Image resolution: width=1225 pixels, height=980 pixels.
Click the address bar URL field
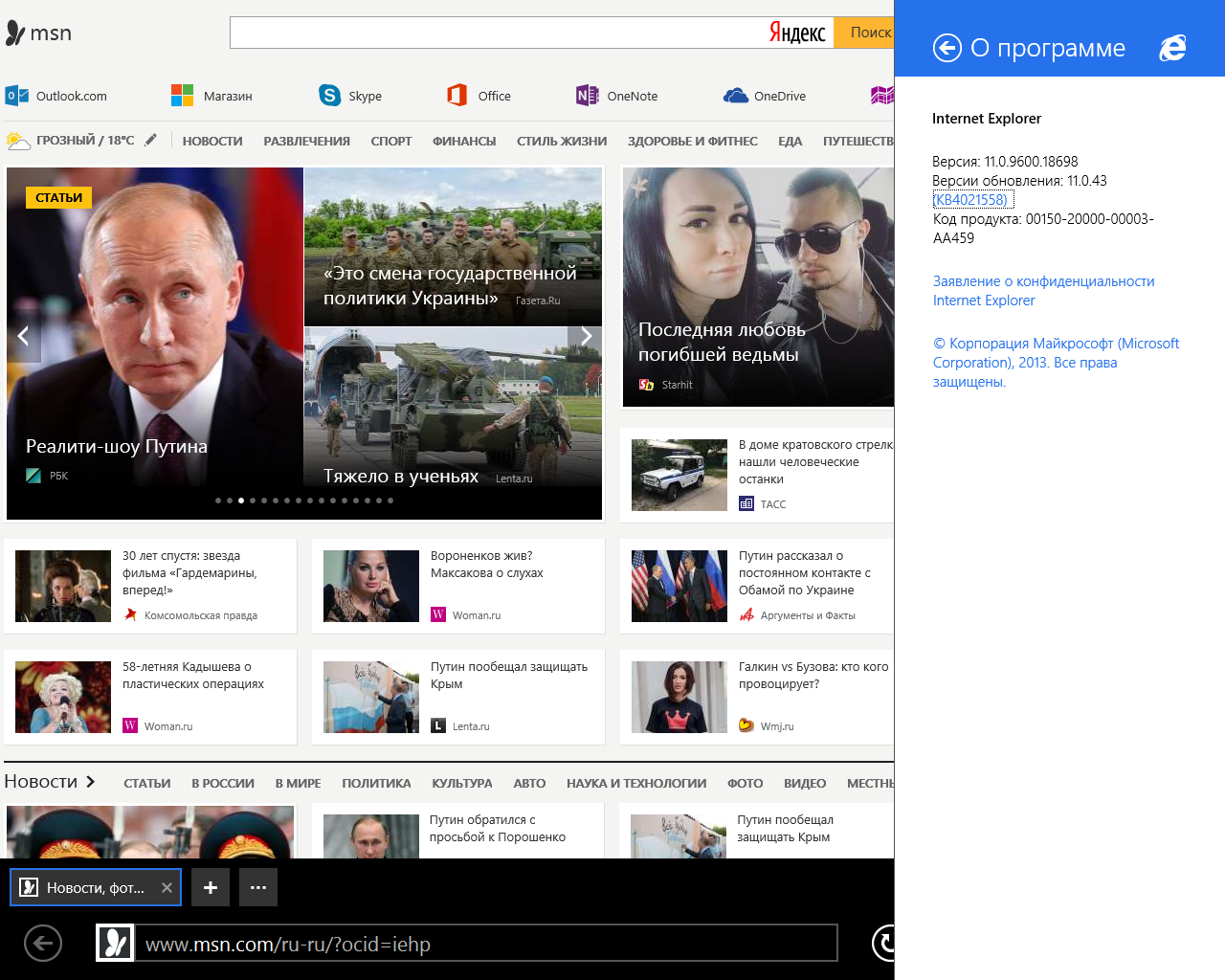[x=486, y=944]
